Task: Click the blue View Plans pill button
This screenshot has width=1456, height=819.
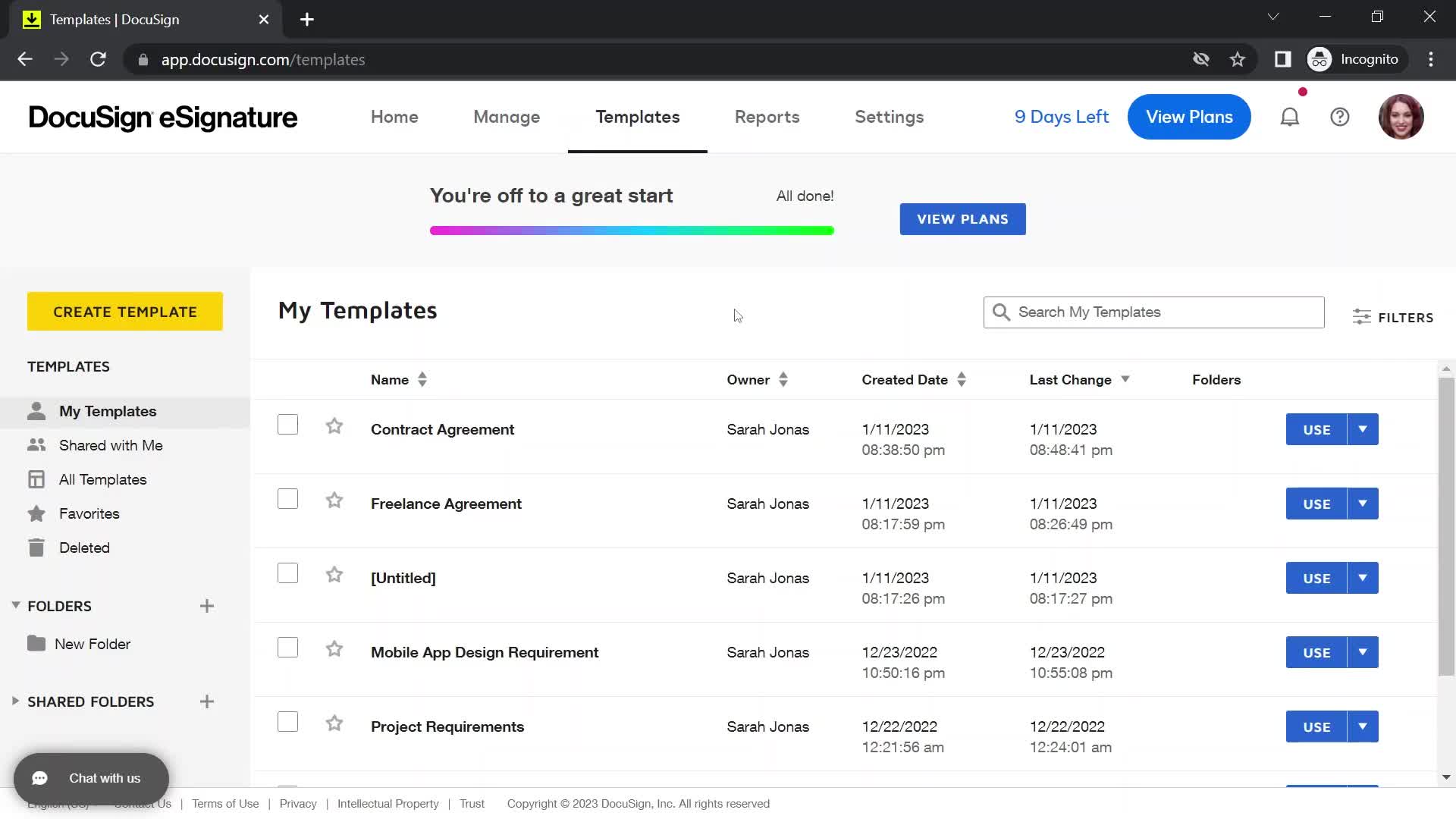Action: [1189, 117]
